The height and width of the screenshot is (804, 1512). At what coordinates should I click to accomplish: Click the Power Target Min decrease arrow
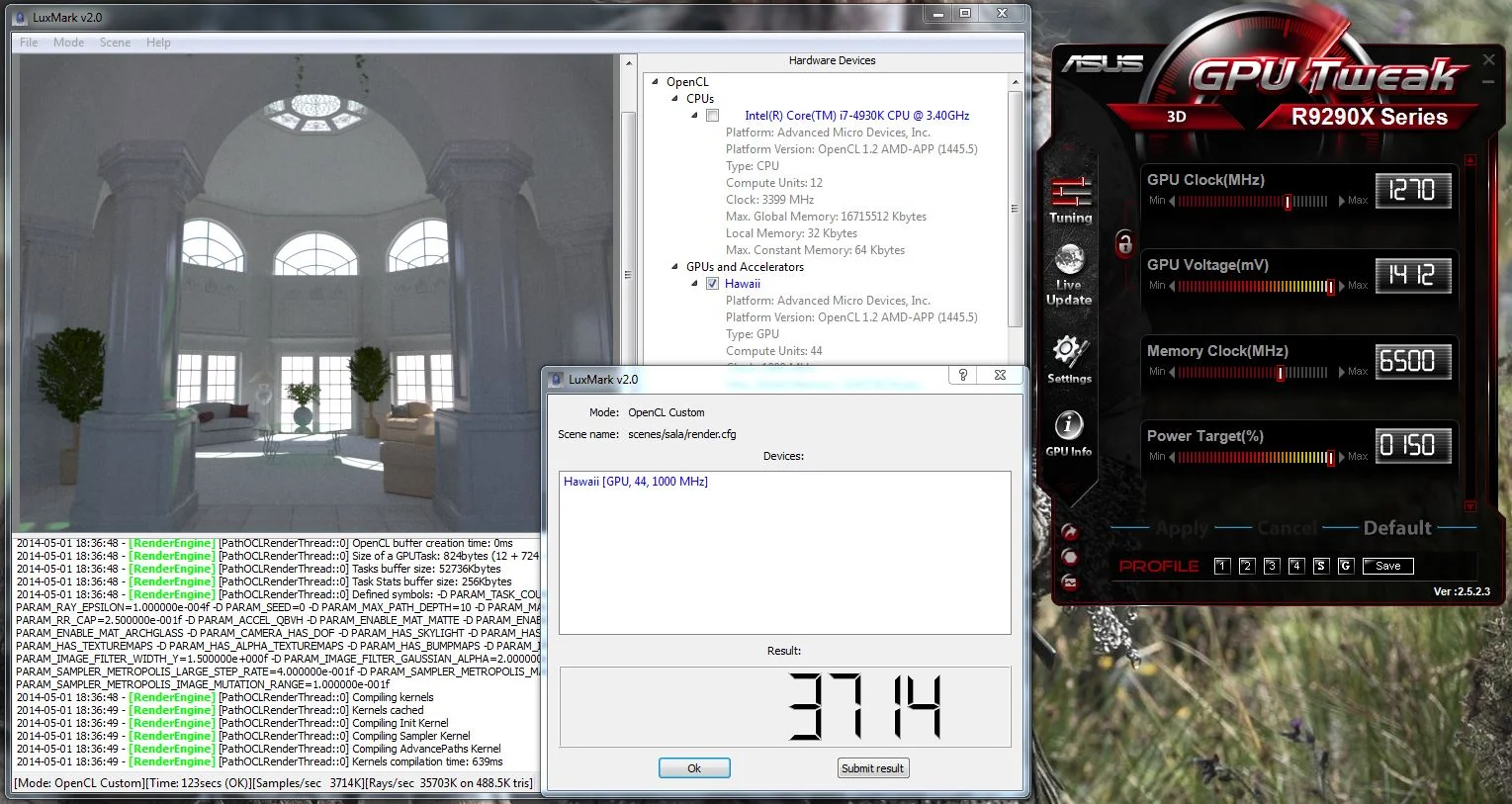(x=1172, y=457)
